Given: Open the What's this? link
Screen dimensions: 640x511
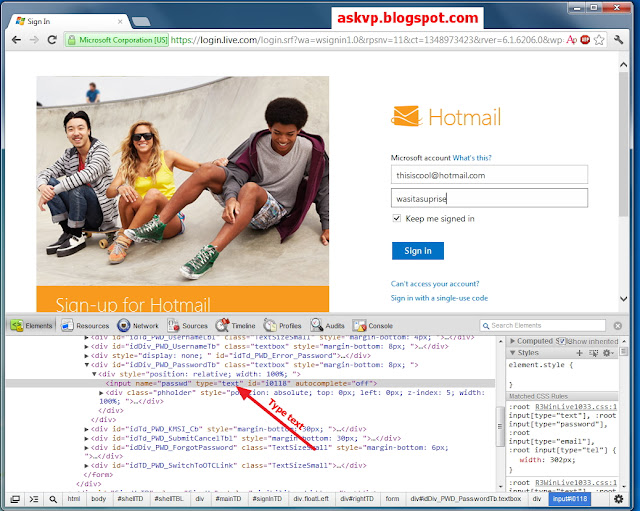Looking at the screenshot, I should (x=472, y=158).
